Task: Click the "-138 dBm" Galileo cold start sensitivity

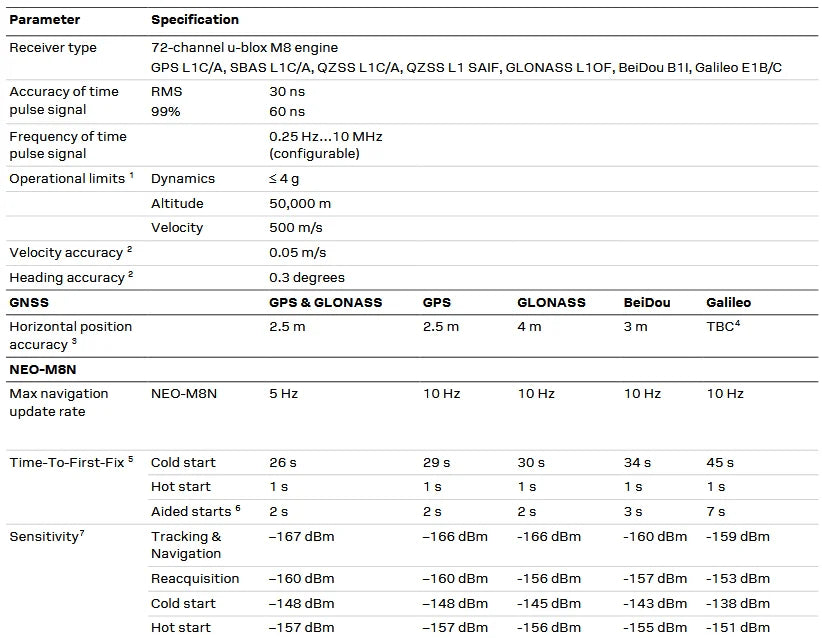Action: (738, 604)
